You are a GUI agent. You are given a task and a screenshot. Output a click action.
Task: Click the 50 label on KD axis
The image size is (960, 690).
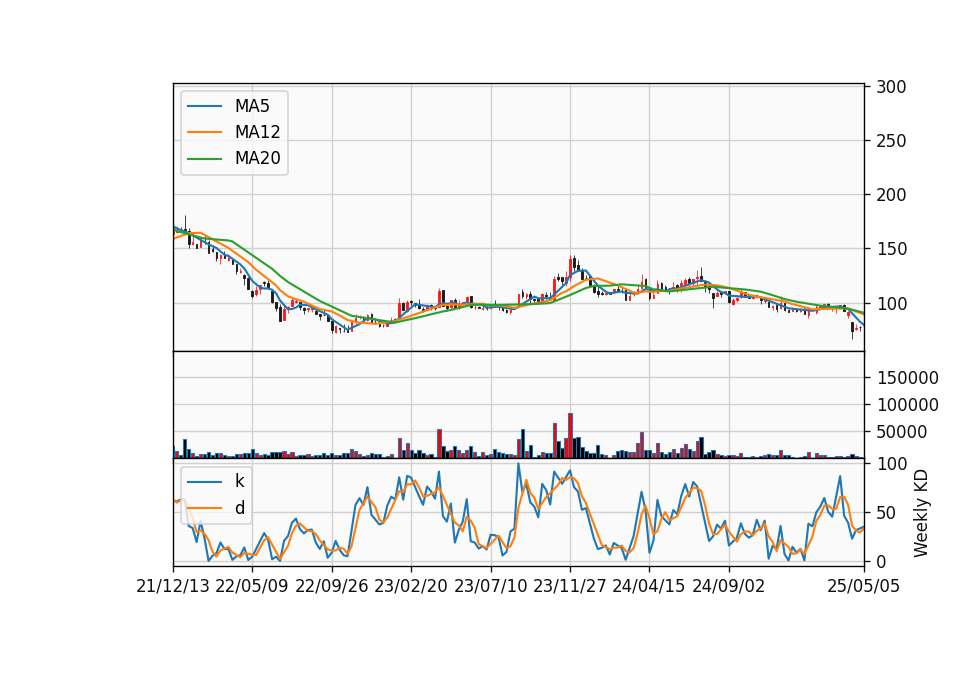[886, 512]
